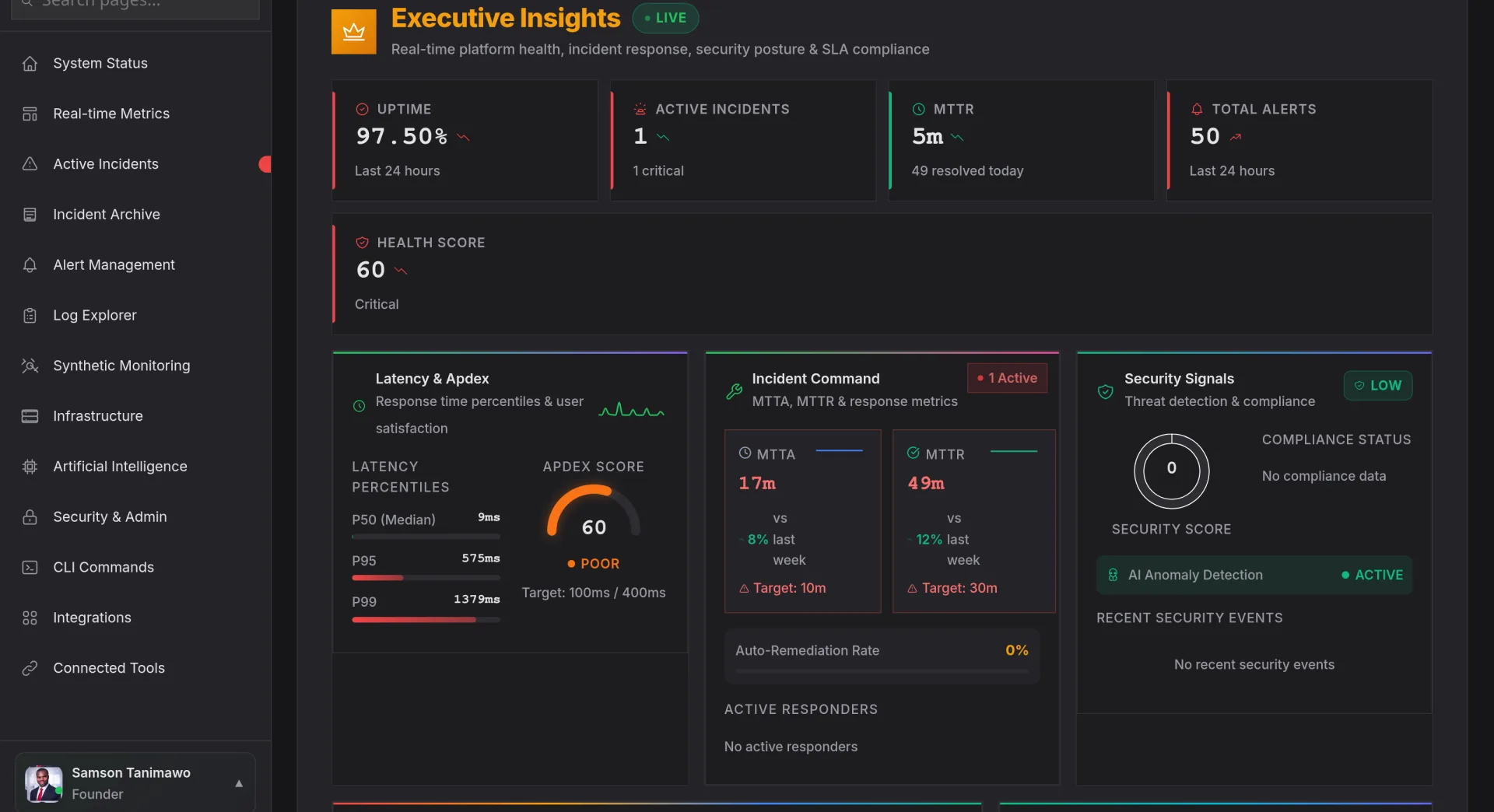
Task: Click the Auto-Remediation Rate bar
Action: pyautogui.click(x=882, y=670)
